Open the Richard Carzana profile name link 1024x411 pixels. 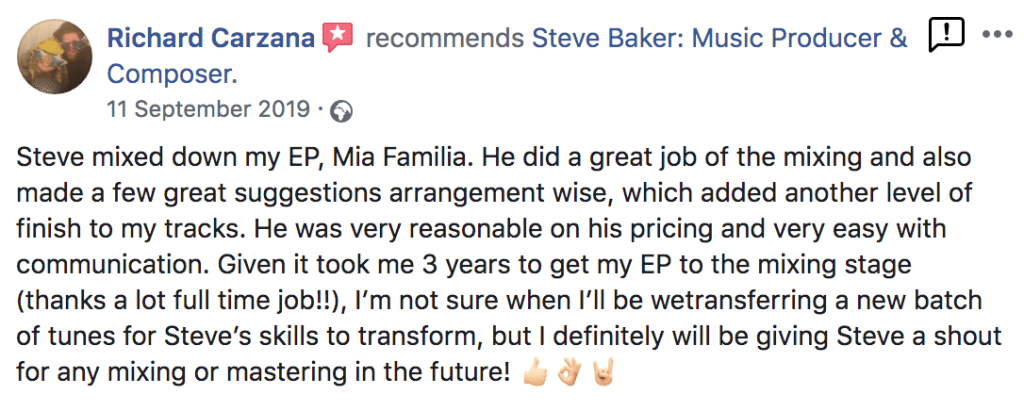click(x=211, y=39)
